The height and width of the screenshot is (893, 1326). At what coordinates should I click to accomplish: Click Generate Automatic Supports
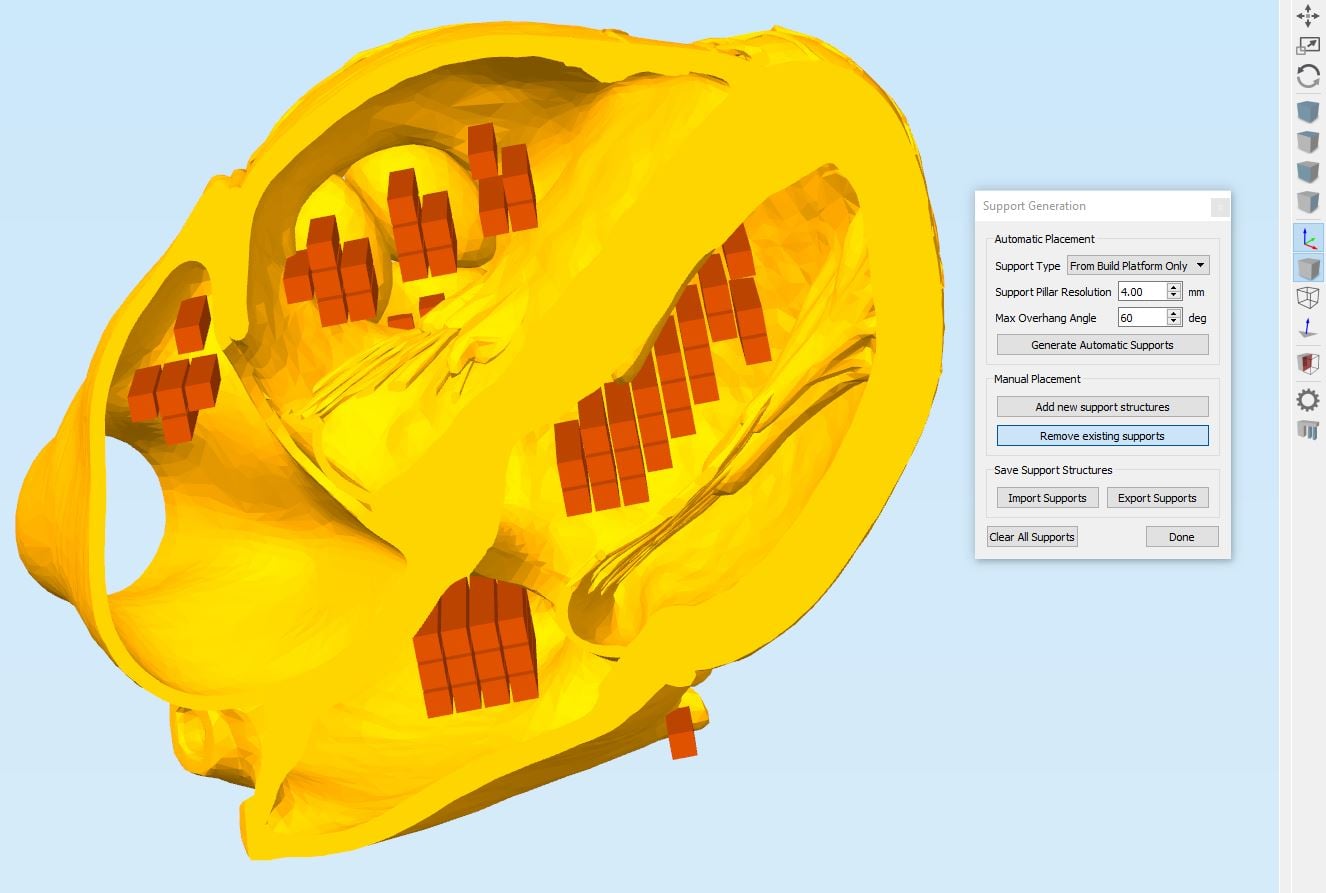1102,345
